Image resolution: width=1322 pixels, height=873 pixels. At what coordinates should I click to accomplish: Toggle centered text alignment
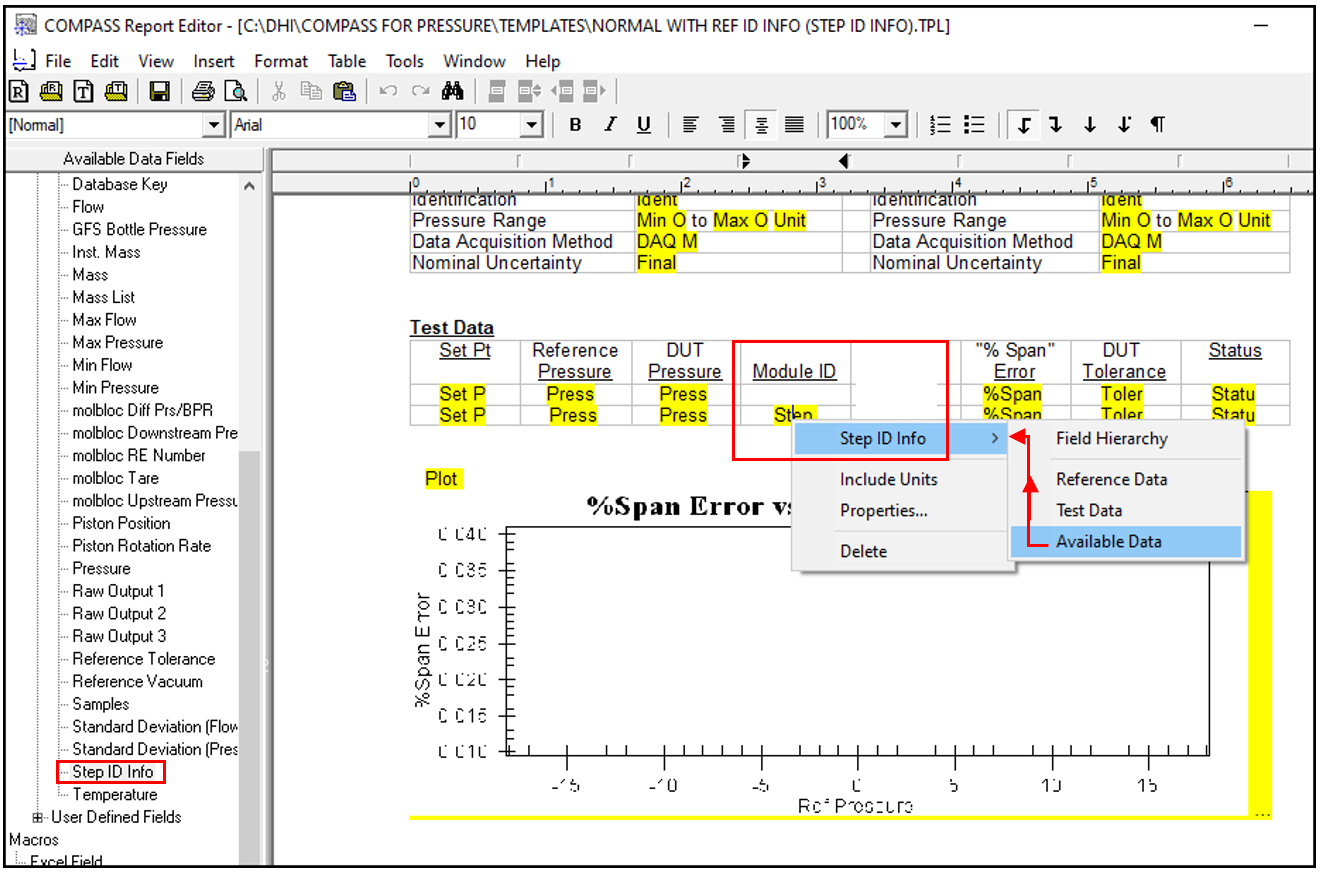[761, 125]
